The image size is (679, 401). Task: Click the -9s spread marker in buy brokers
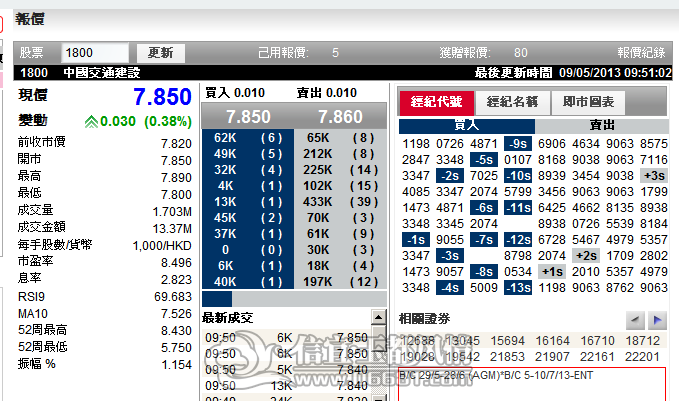point(518,144)
